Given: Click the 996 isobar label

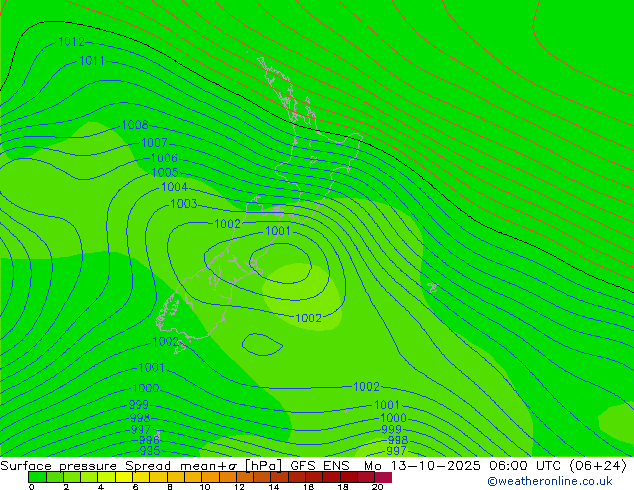Looking at the screenshot, I should (149, 440).
